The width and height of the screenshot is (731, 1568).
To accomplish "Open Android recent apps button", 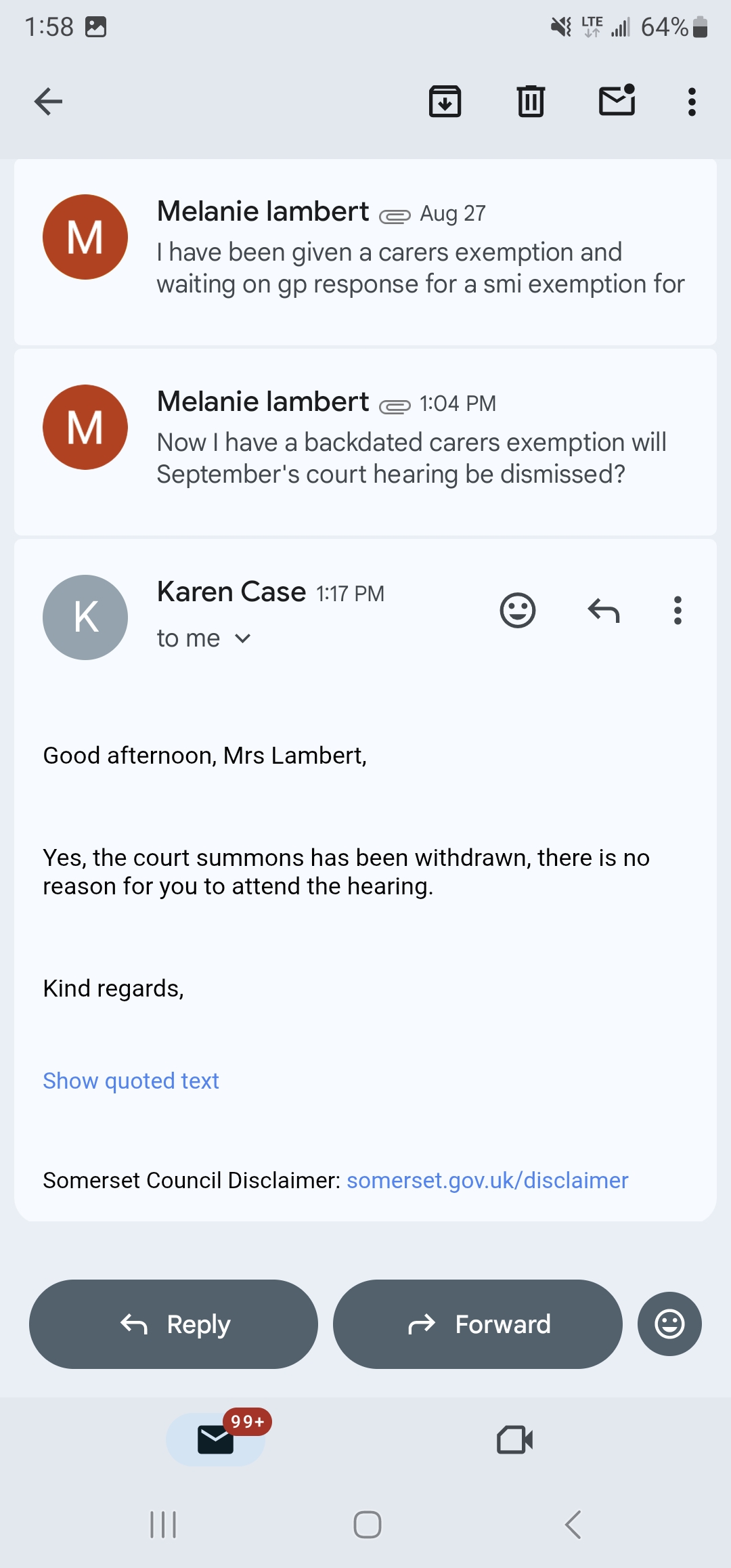I will [163, 1525].
